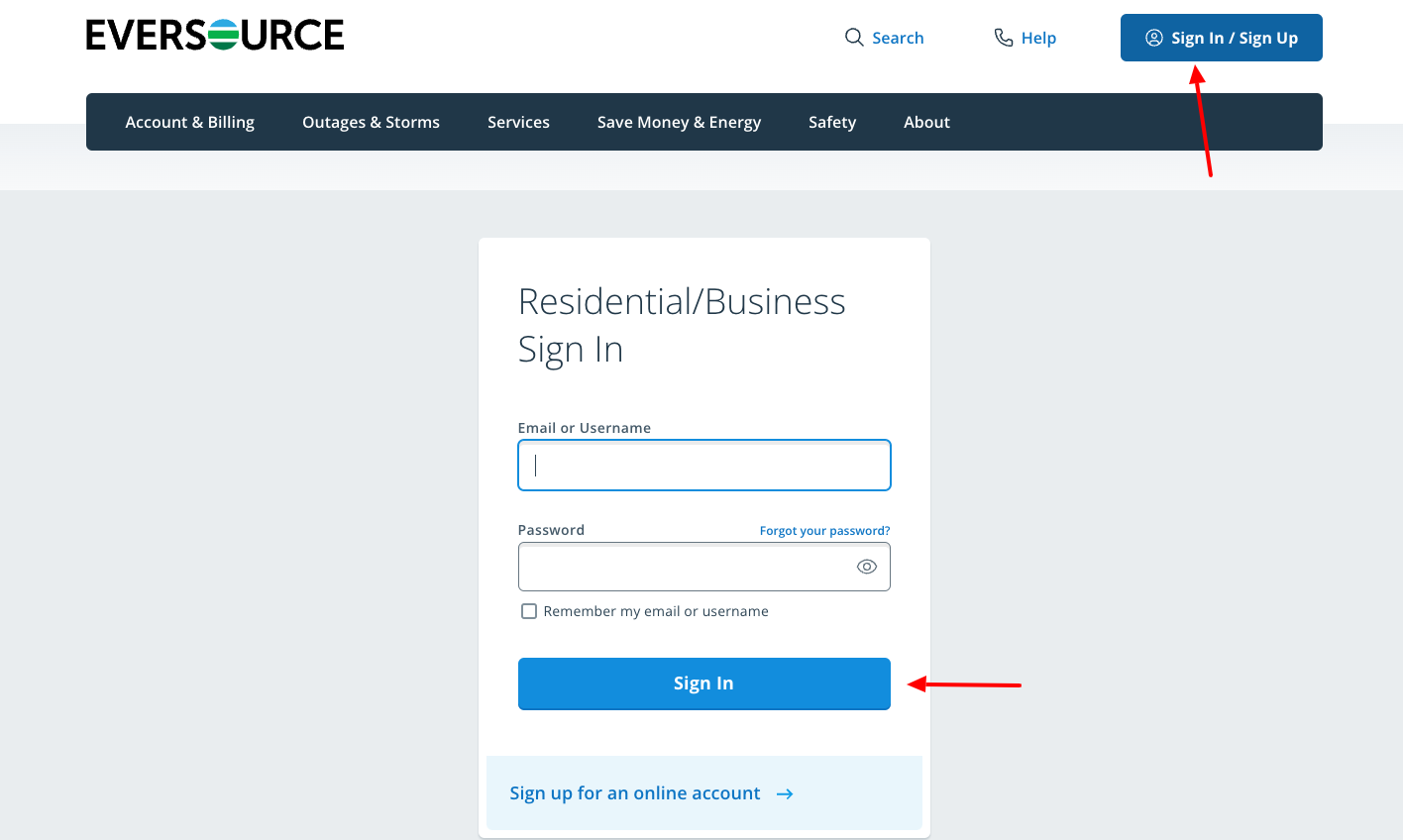Click the search magnifier icon
The width and height of the screenshot is (1403, 840).
(x=854, y=37)
